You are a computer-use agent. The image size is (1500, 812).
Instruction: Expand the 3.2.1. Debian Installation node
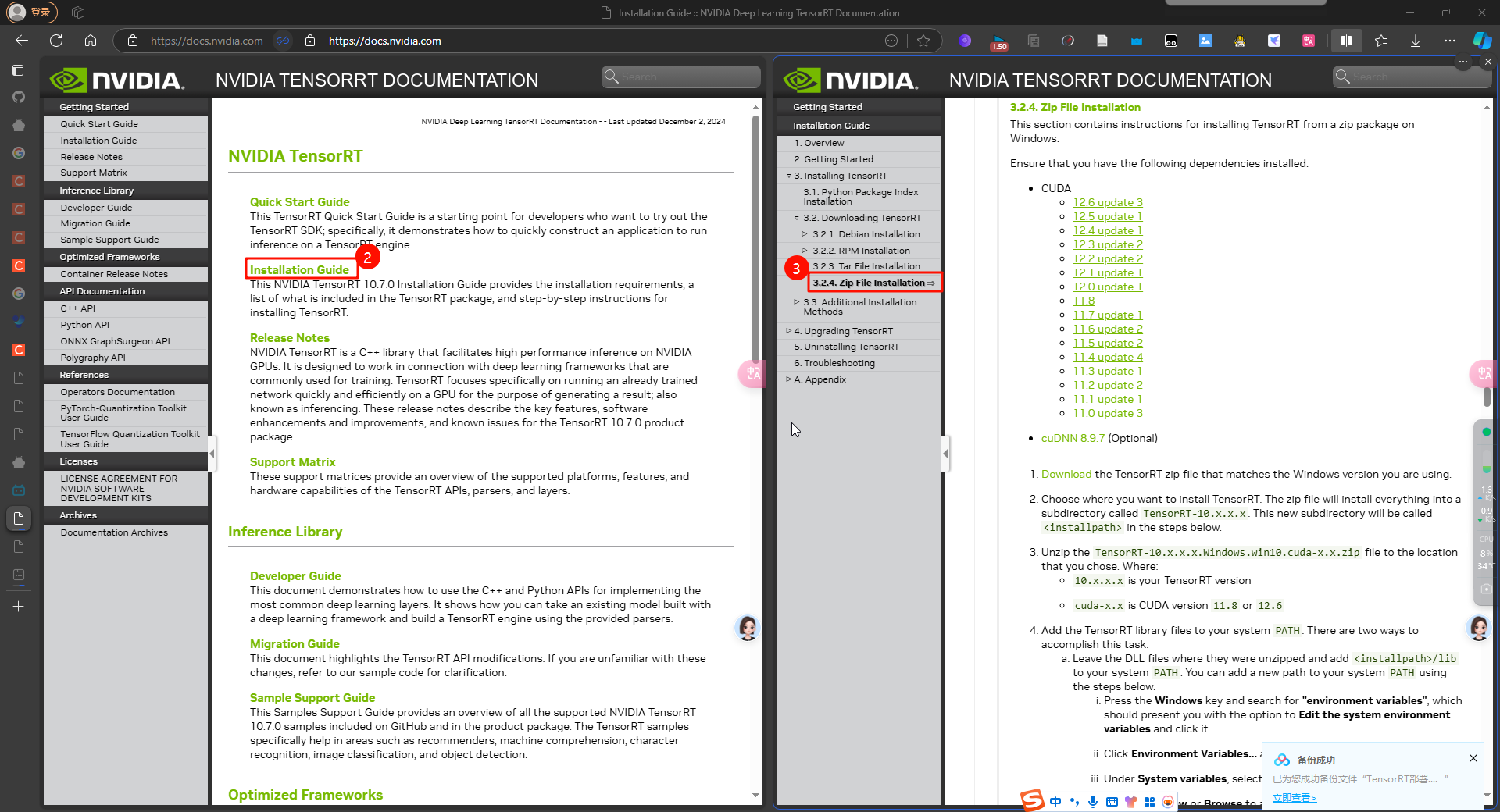click(805, 234)
